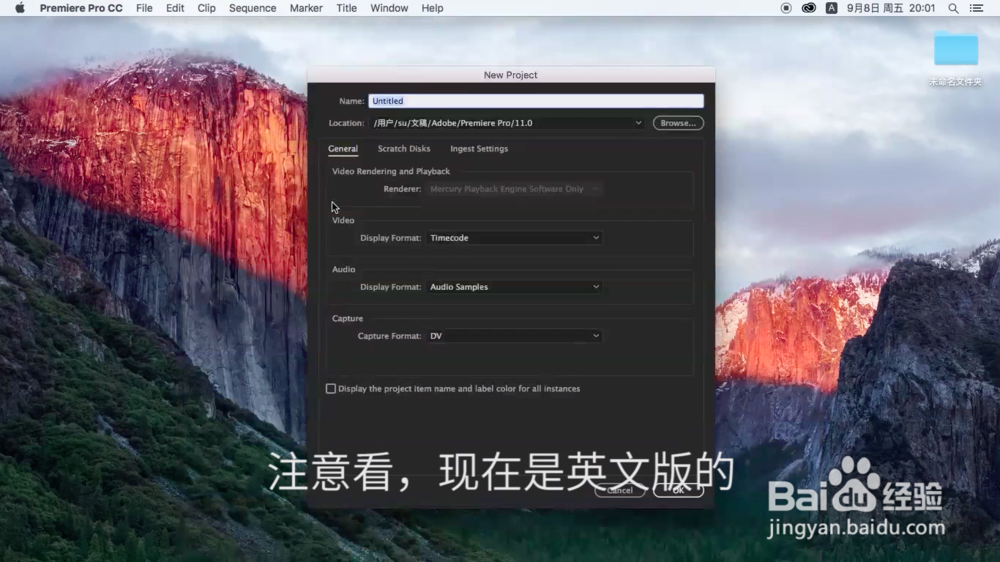This screenshot has height=562, width=1000.
Task: Open the Clip menu
Action: [206, 8]
